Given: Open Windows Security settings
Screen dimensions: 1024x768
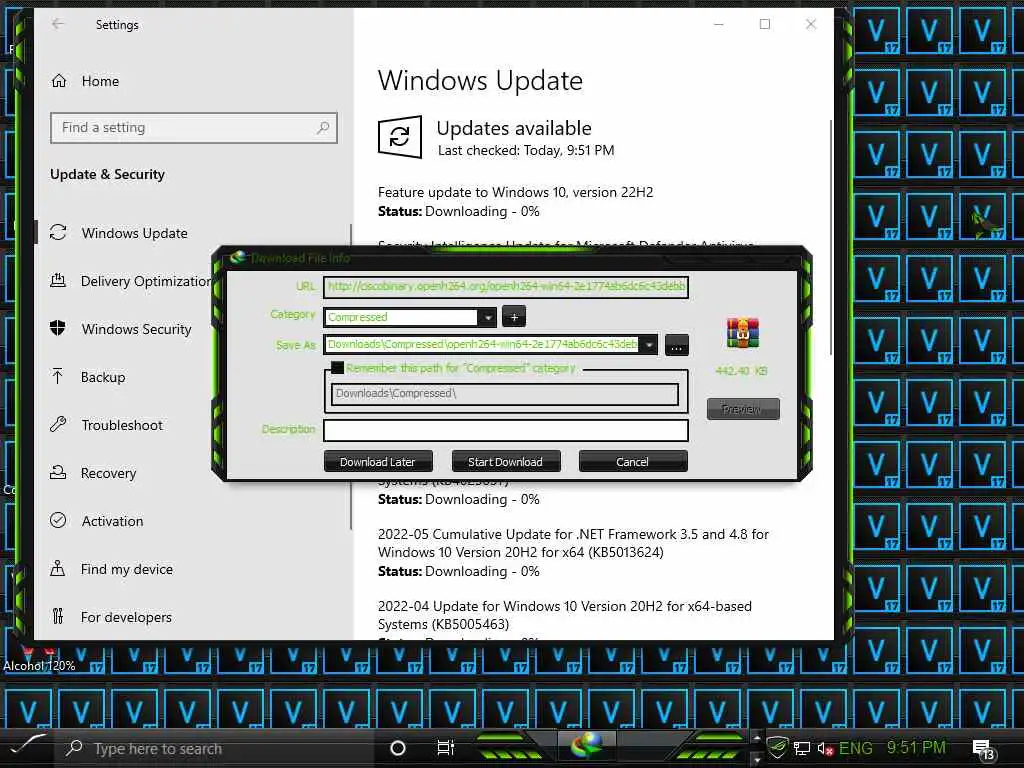Looking at the screenshot, I should pyautogui.click(x=136, y=329).
